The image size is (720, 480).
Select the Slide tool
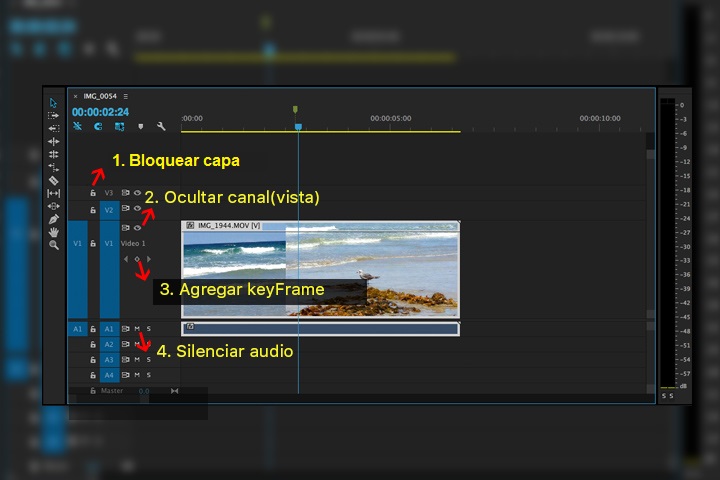(x=53, y=206)
